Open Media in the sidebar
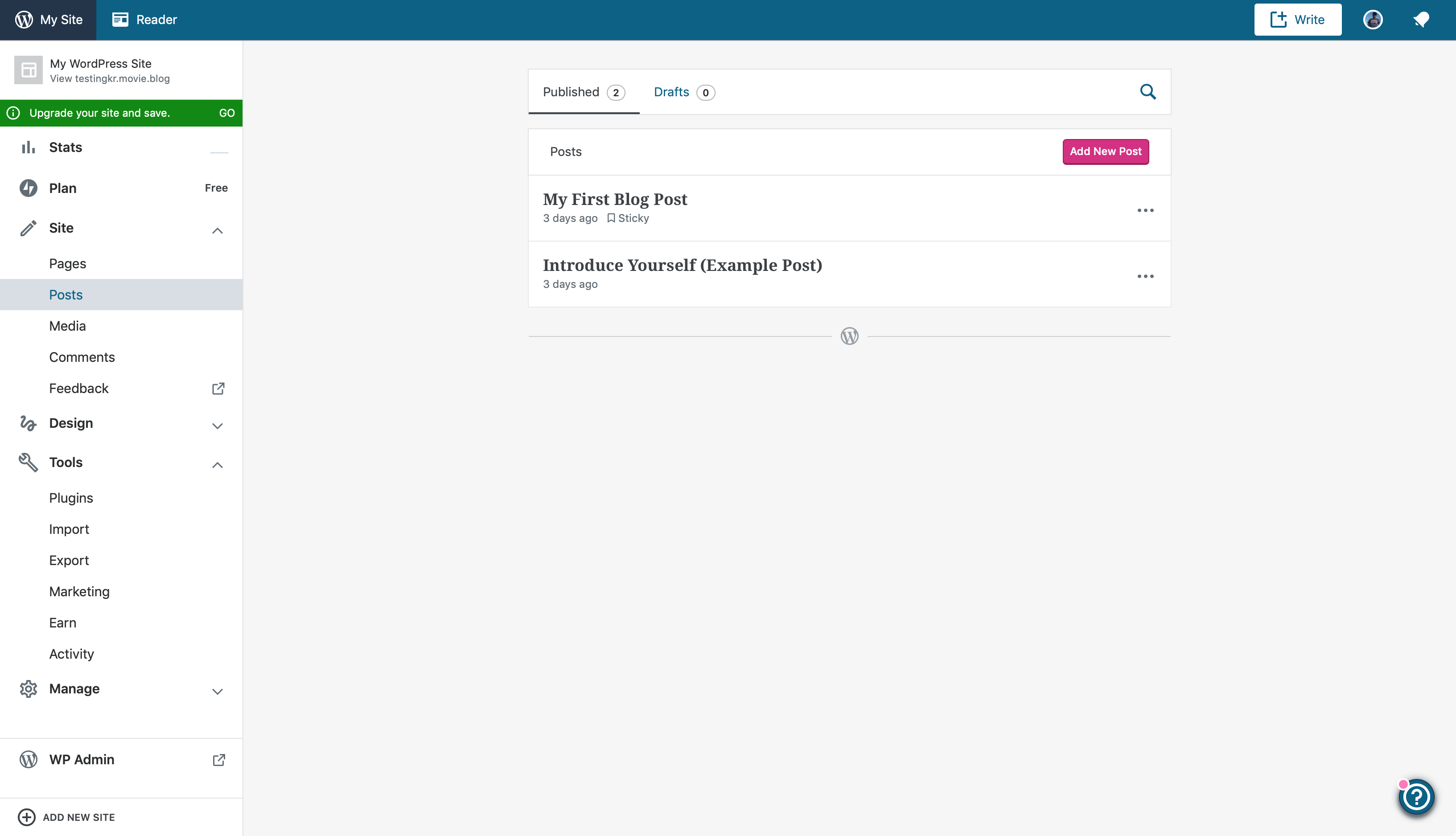 121,326
